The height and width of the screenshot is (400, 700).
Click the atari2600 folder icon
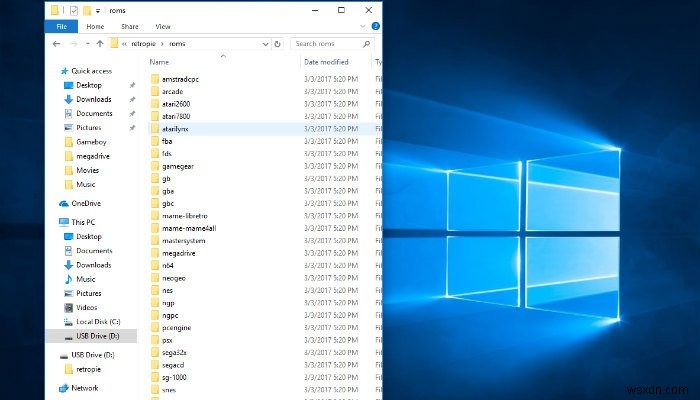tap(155, 104)
